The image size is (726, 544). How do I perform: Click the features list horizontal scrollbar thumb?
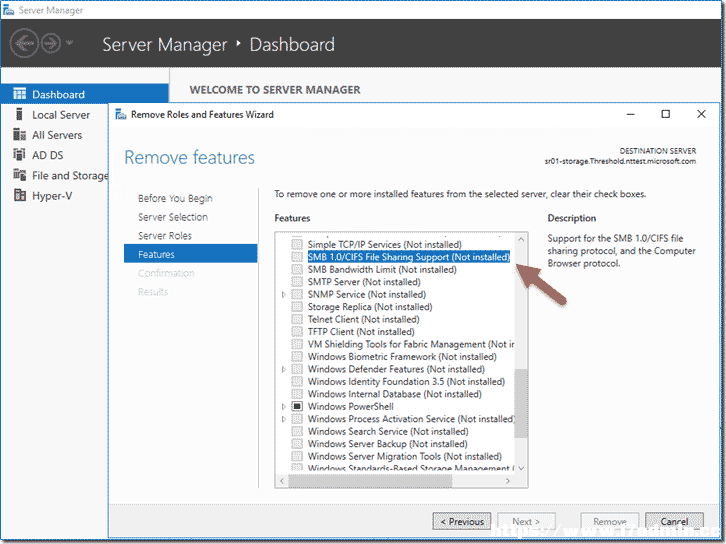coord(370,481)
